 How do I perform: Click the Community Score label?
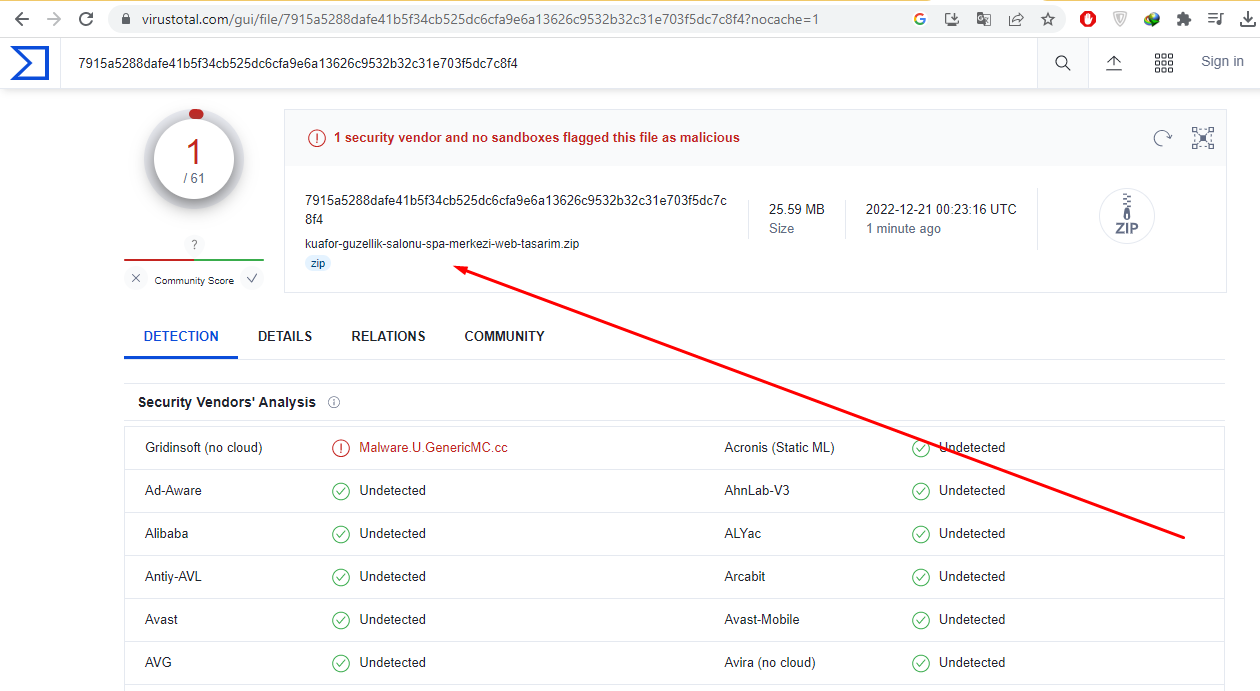(194, 281)
